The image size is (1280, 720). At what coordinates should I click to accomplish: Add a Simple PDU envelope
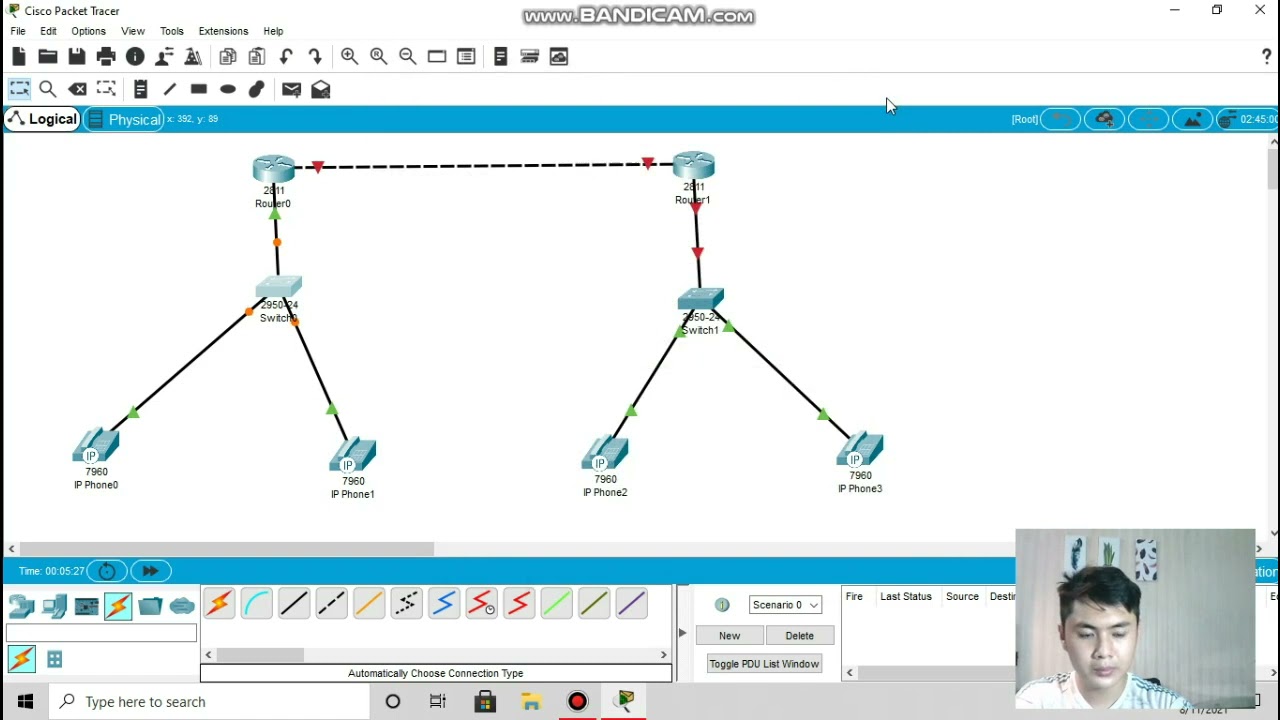coord(291,89)
